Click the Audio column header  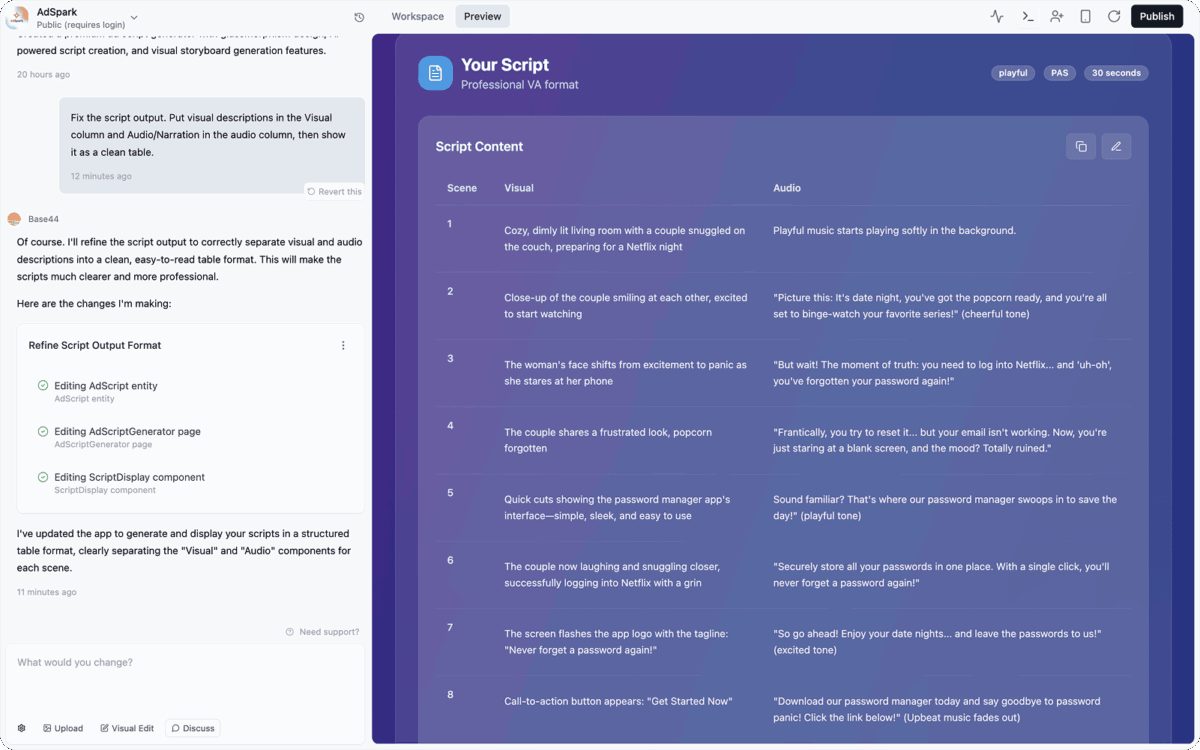click(787, 188)
